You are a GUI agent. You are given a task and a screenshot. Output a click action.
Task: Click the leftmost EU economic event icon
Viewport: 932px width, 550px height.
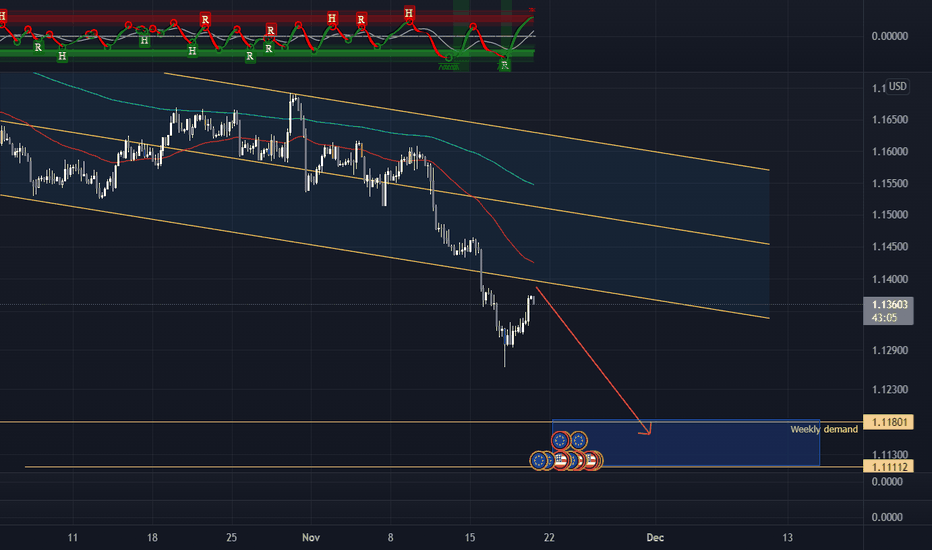pos(539,460)
